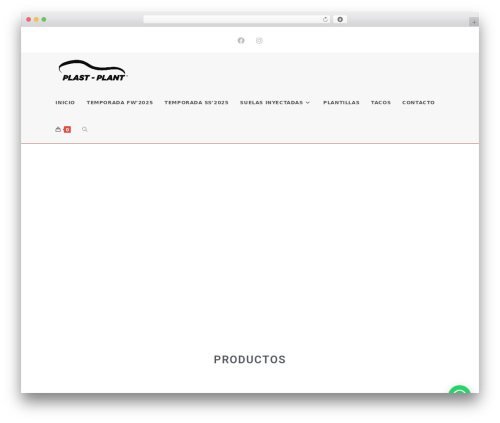Close the browser window with red button

pos(29,19)
